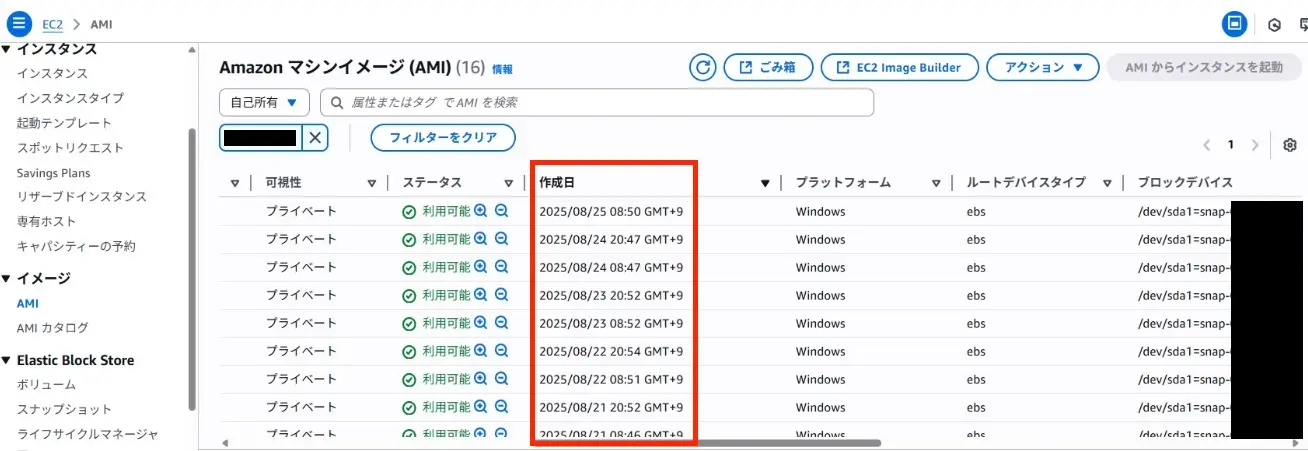Click zoom-out filter icon in 2025/08/22 08:51 row
The height and width of the screenshot is (451, 1308).
tap(502, 379)
